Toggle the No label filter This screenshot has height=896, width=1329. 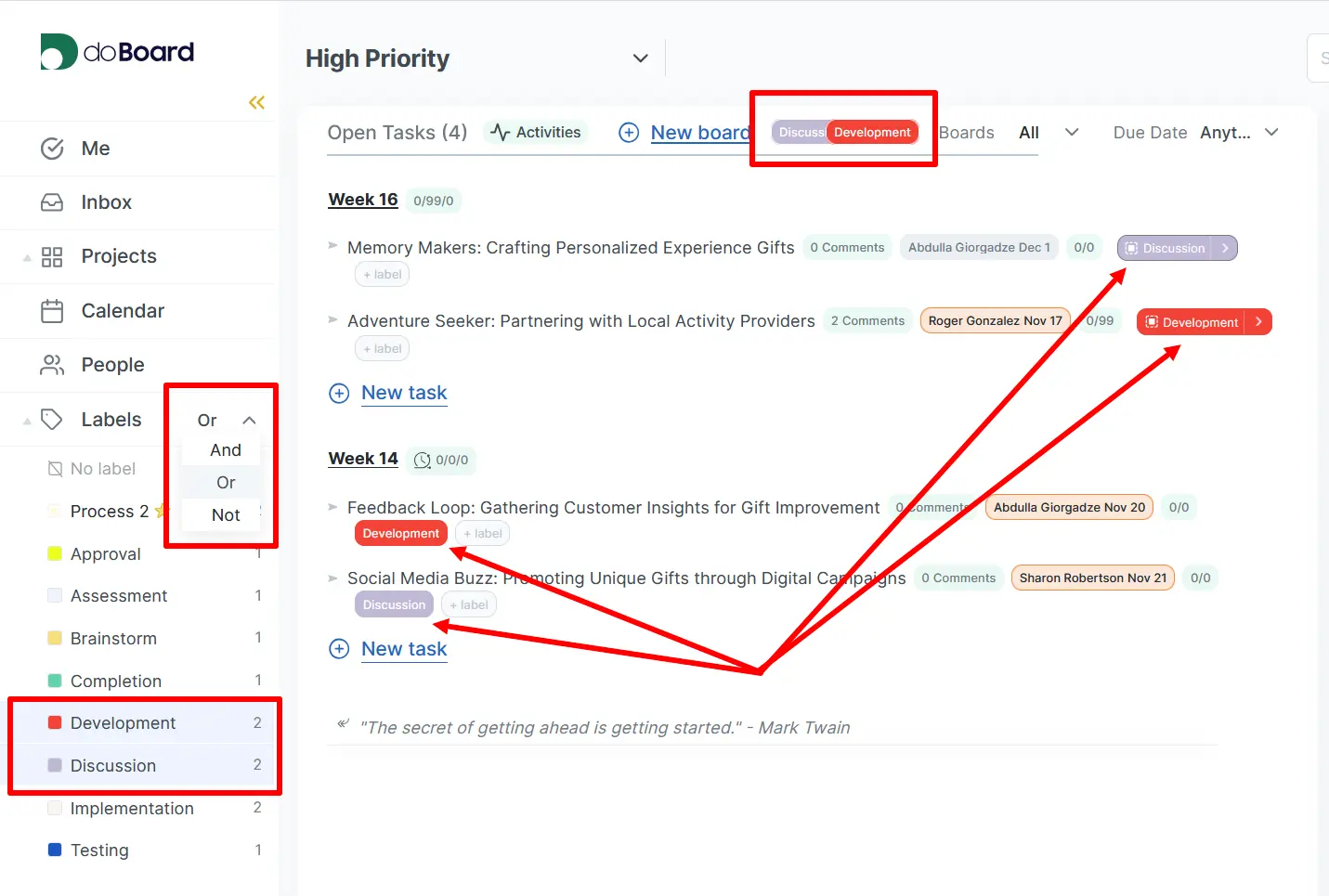coord(102,469)
